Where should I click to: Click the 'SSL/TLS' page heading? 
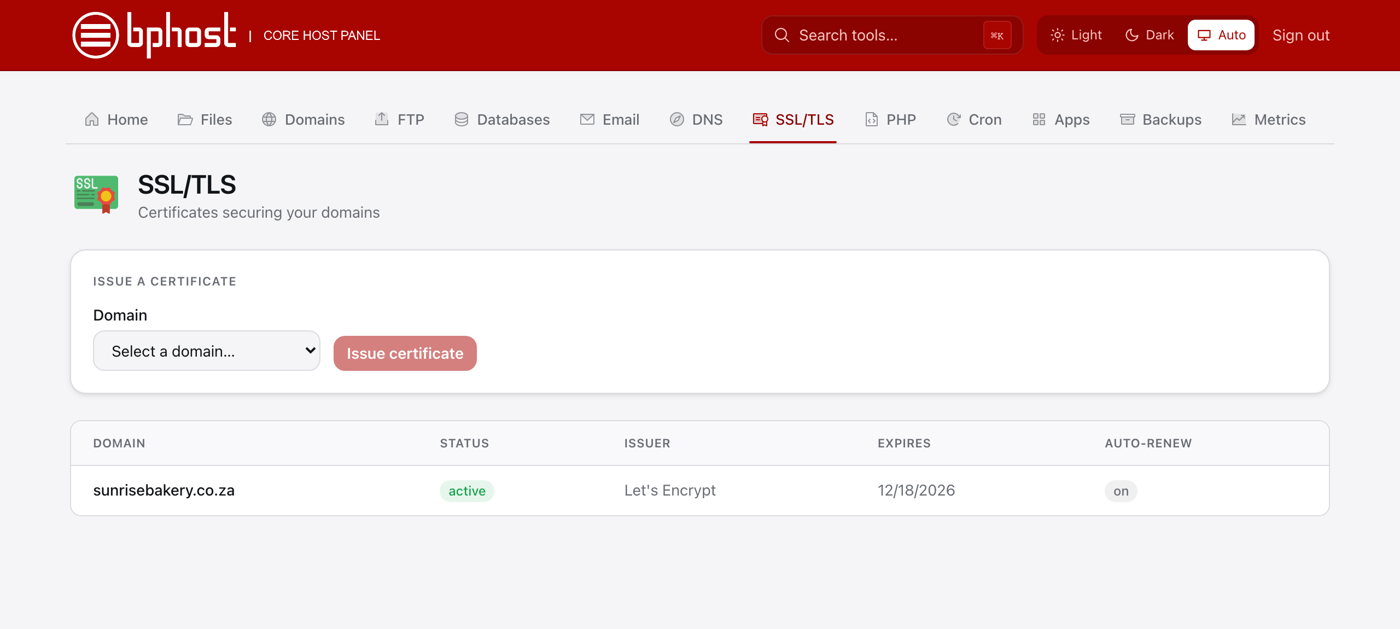click(x=187, y=184)
